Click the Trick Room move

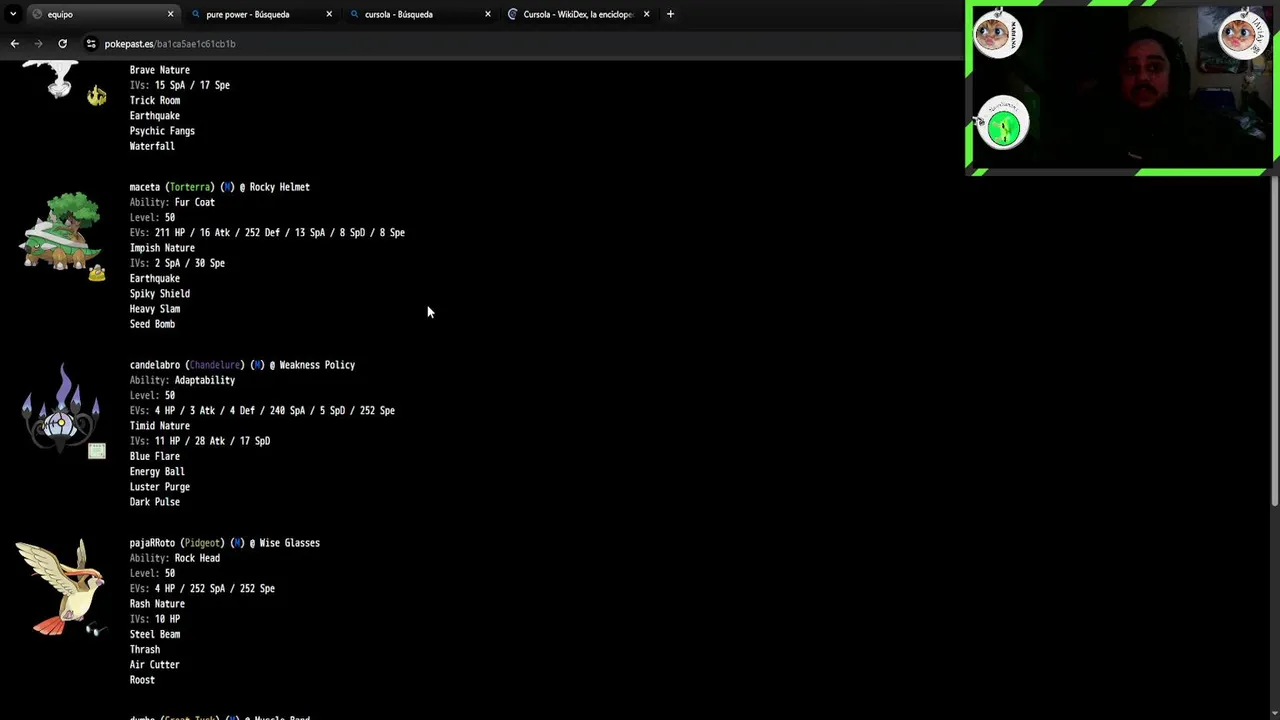point(155,100)
